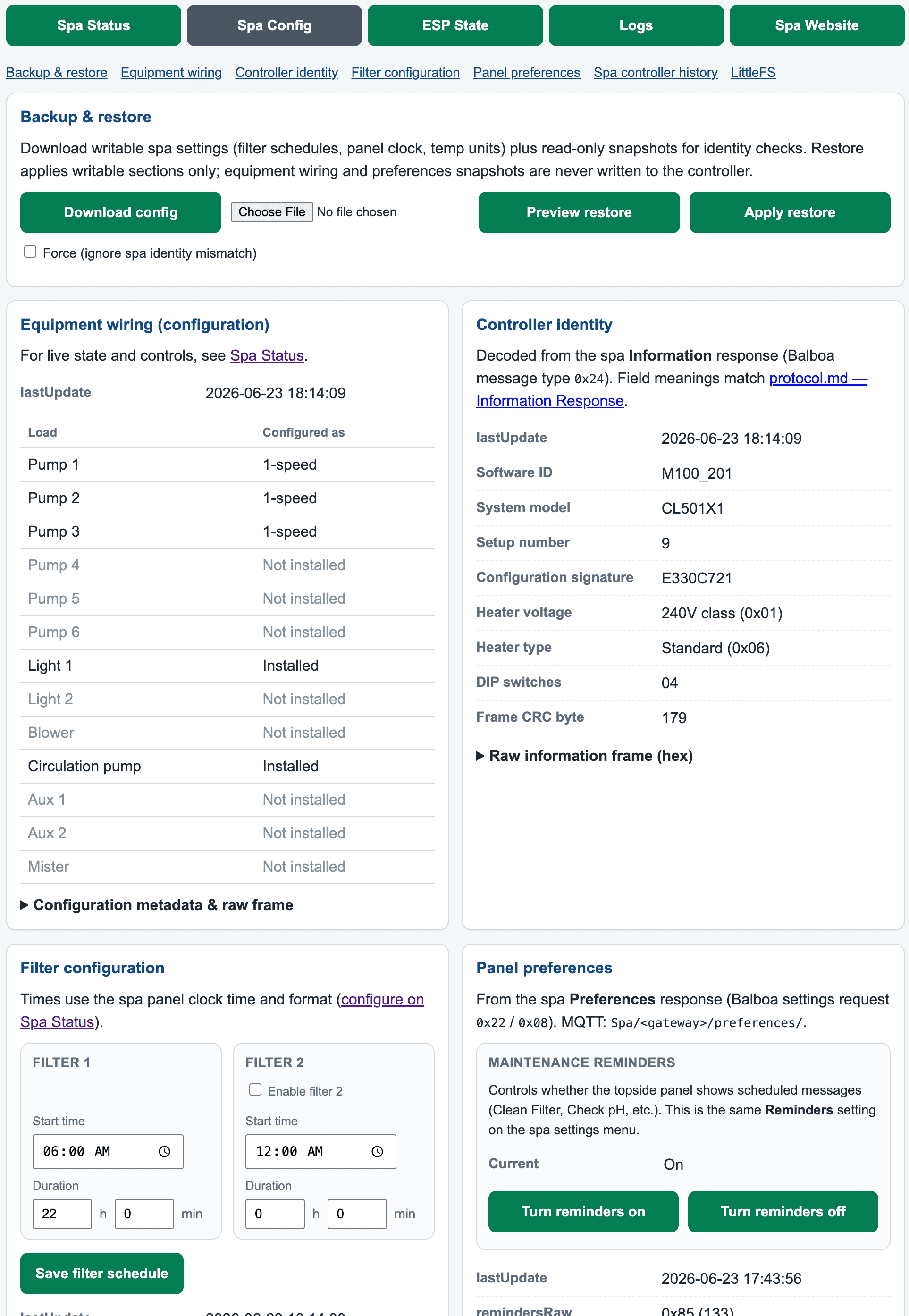Open the protocol.md Information Response link

(672, 389)
